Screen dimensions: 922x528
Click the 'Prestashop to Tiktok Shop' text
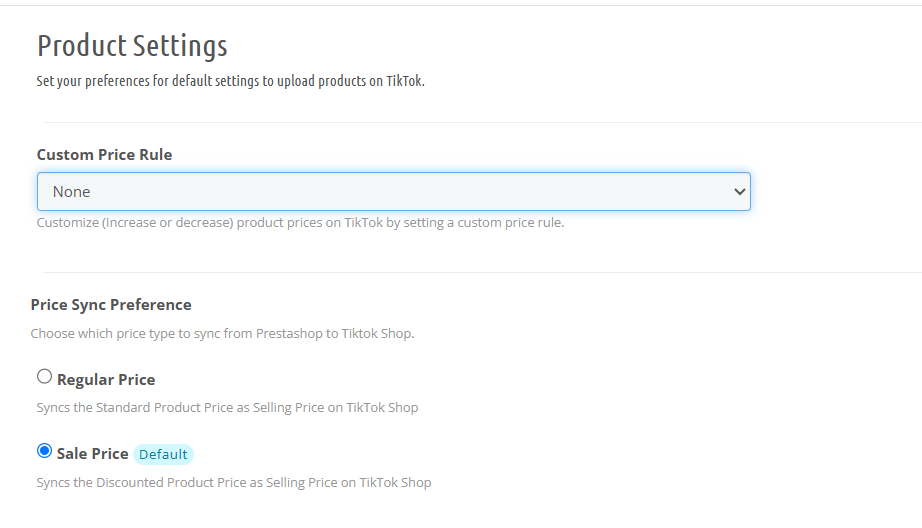point(335,333)
